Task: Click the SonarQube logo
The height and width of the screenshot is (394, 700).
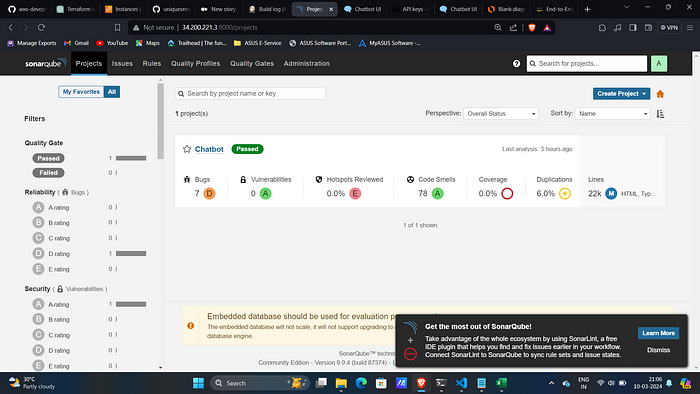Action: pyautogui.click(x=46, y=63)
